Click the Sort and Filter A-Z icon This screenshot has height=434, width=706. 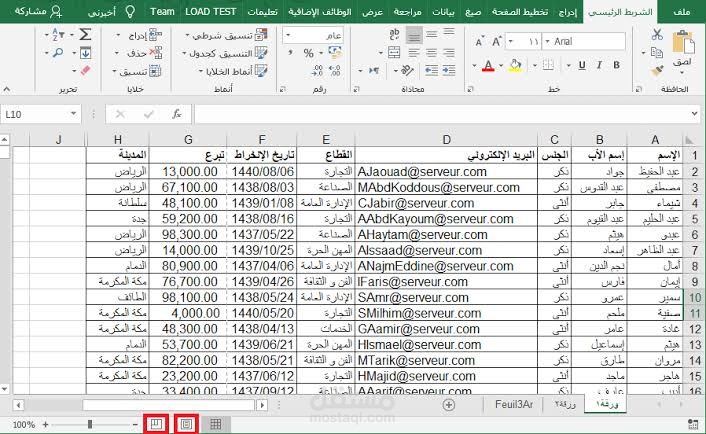(x=58, y=34)
